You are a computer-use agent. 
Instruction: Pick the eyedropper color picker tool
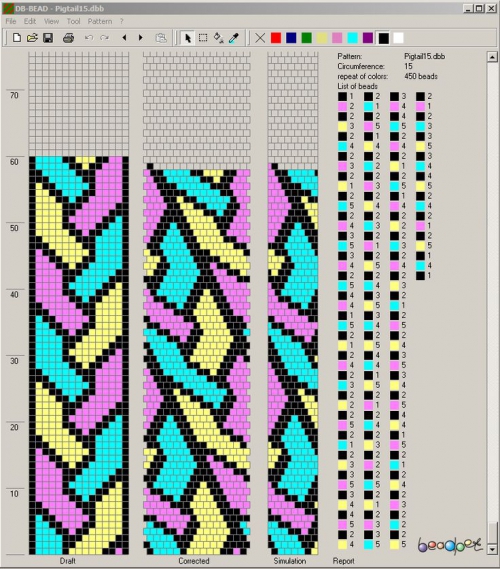point(234,38)
